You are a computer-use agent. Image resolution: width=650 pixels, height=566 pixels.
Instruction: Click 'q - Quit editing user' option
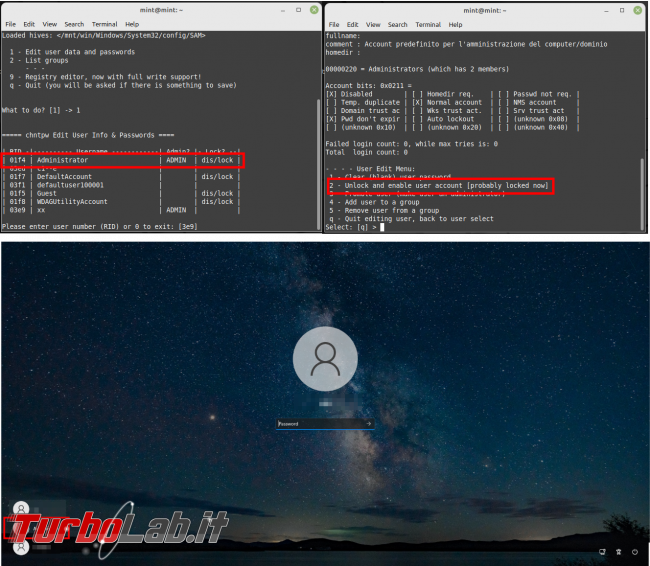(x=412, y=219)
